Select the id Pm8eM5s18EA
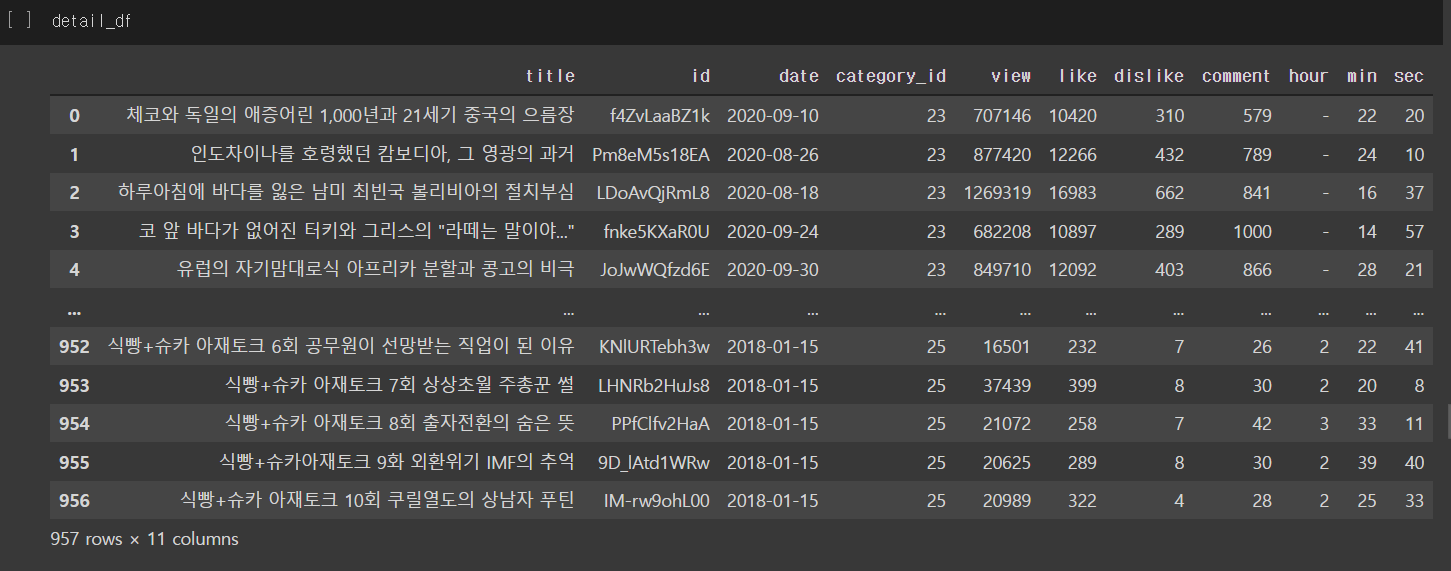The image size is (1451, 571). [651, 154]
